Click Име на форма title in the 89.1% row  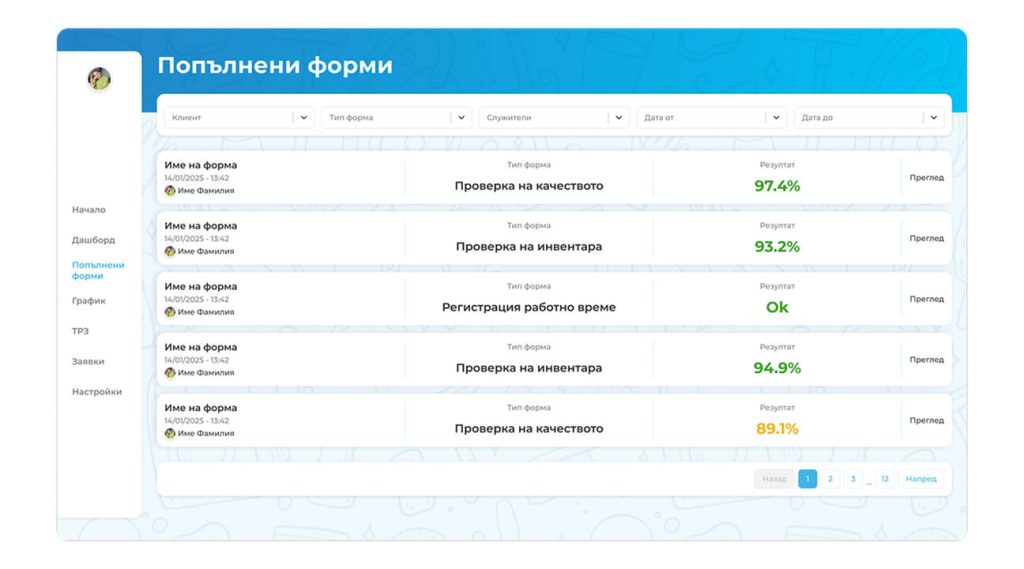tap(200, 408)
